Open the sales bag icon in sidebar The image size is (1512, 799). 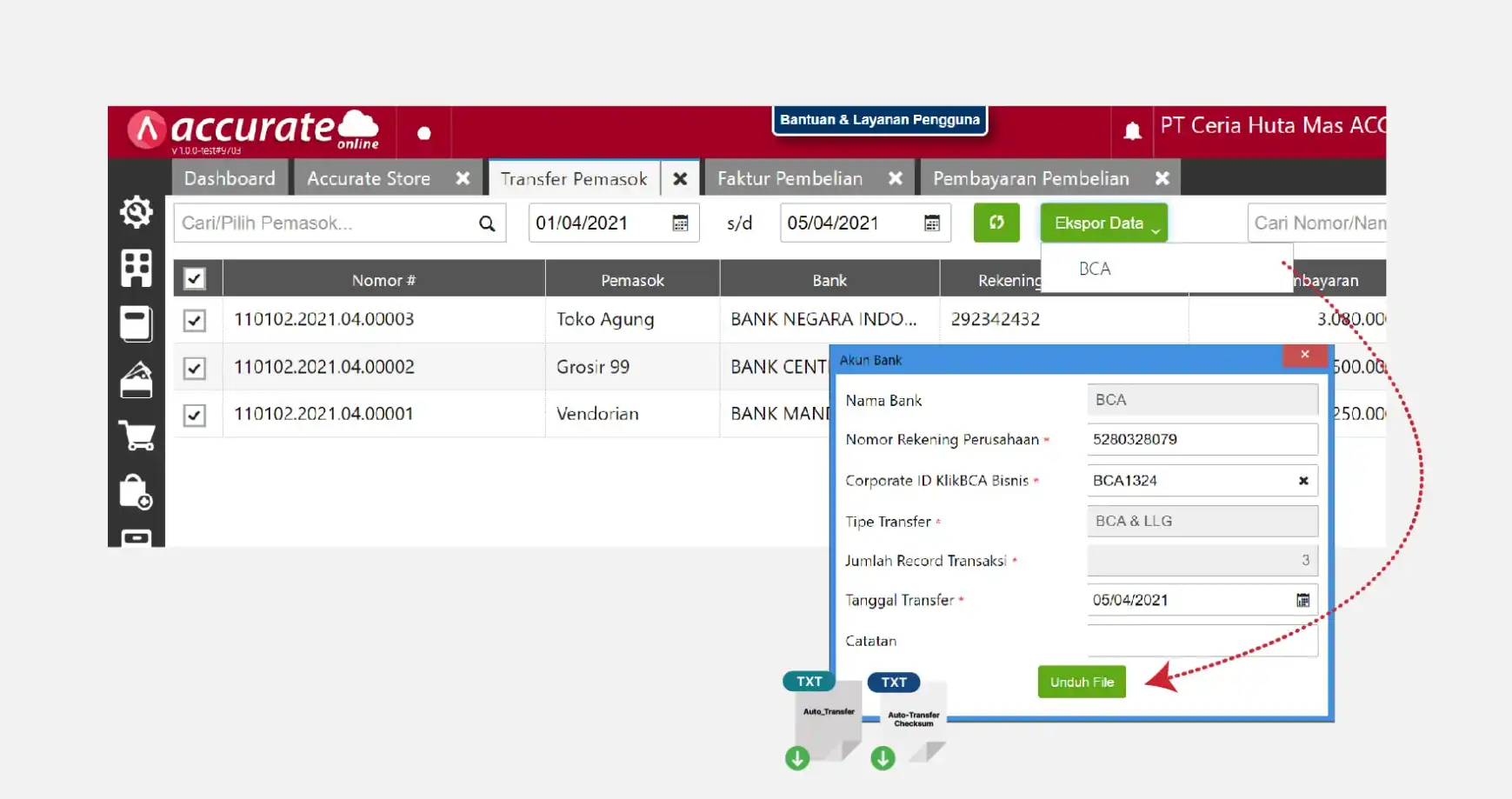(137, 491)
